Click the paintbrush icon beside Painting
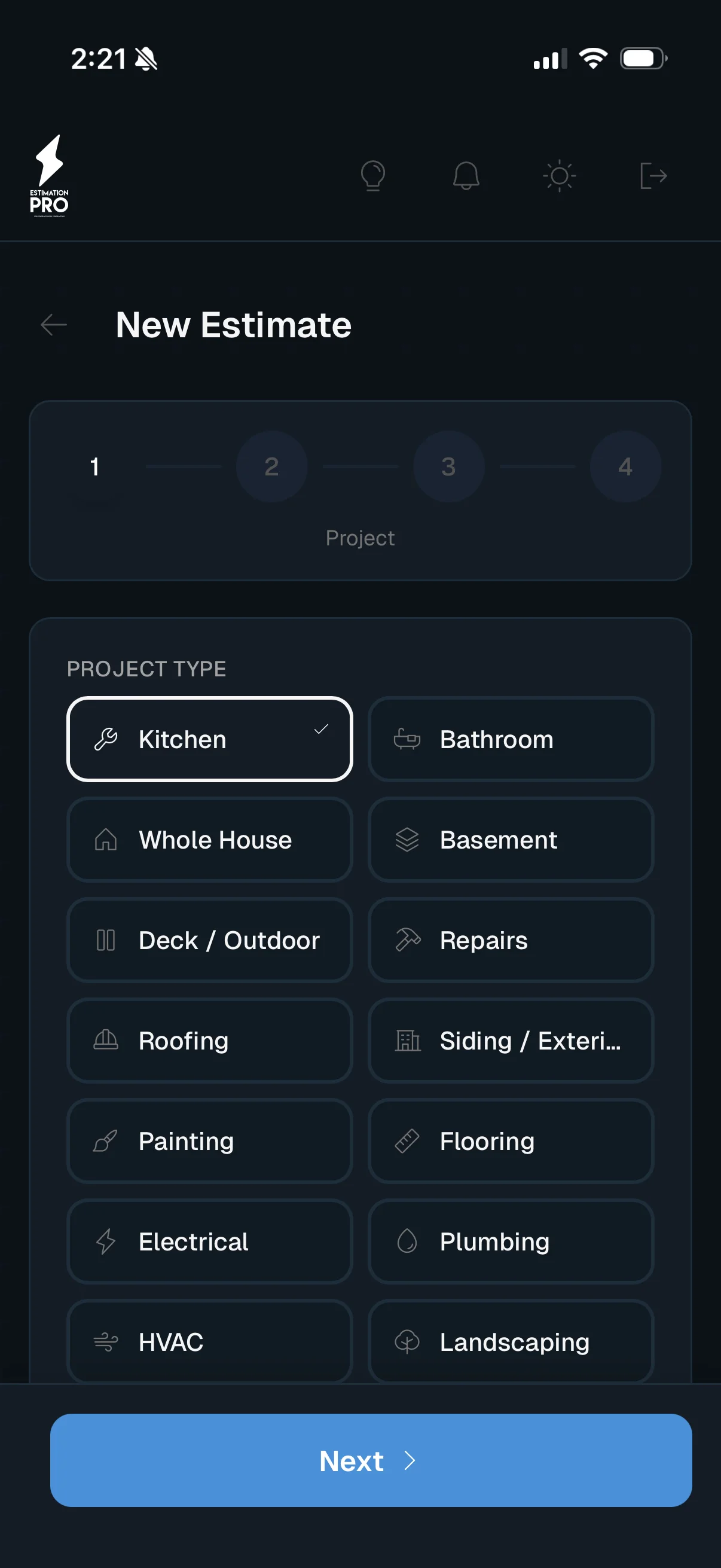 tap(105, 1140)
